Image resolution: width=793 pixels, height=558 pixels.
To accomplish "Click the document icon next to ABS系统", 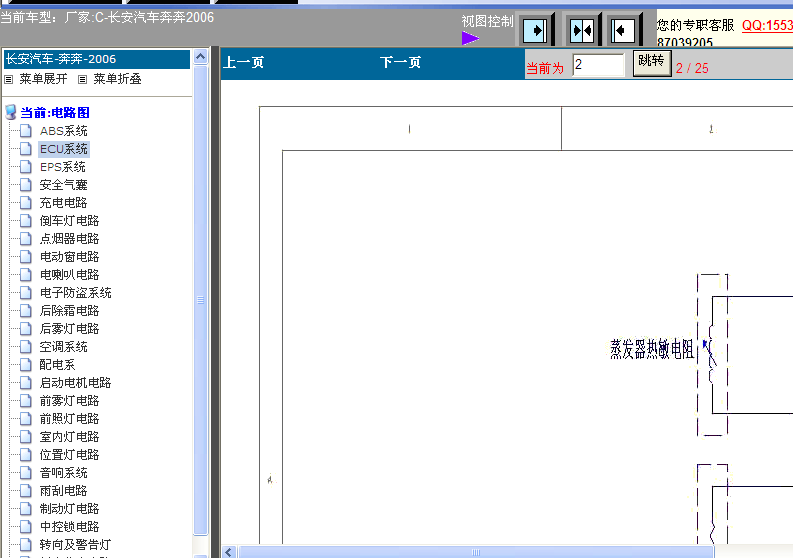I will [26, 131].
